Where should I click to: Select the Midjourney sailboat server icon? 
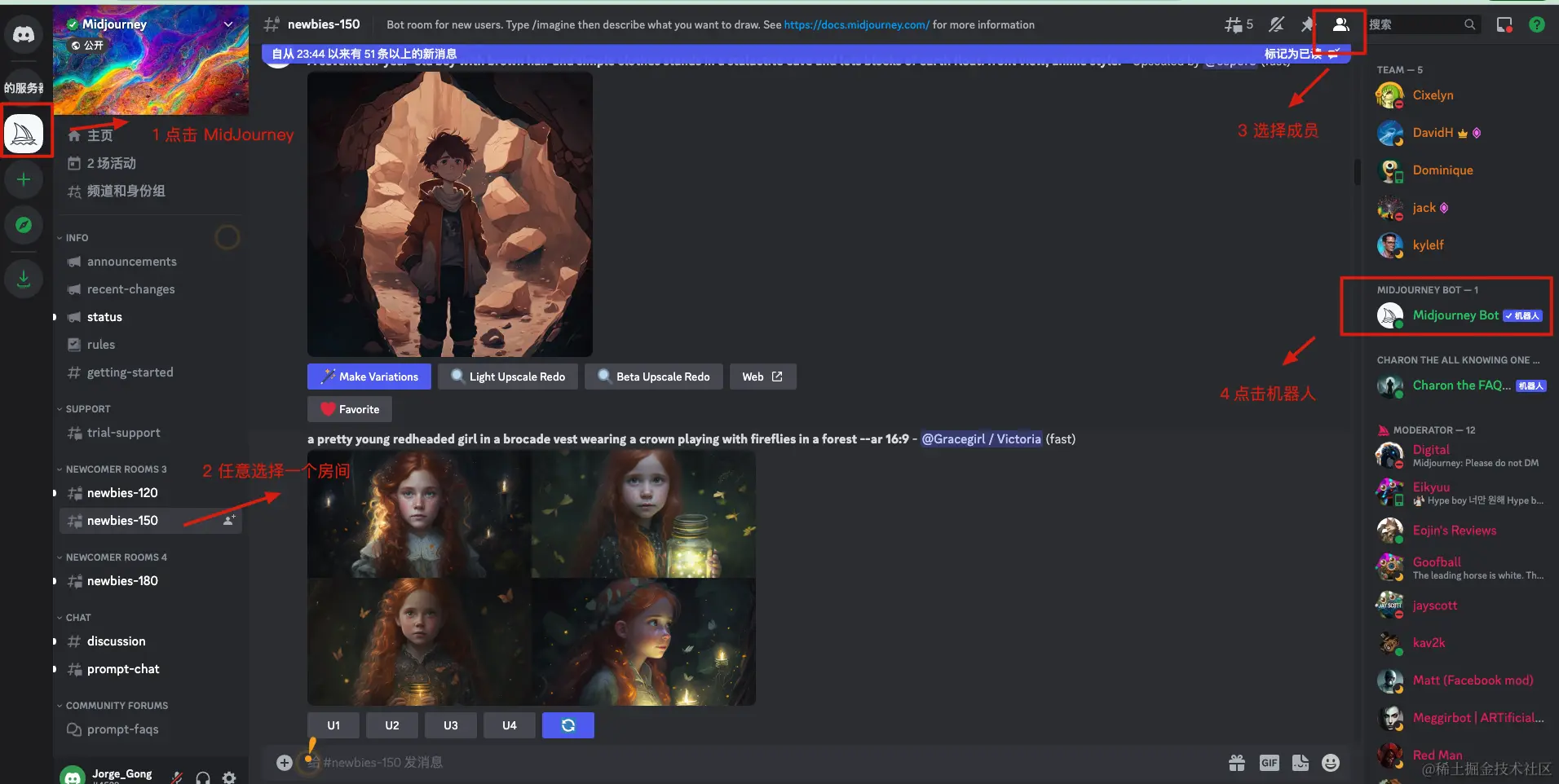pyautogui.click(x=24, y=133)
